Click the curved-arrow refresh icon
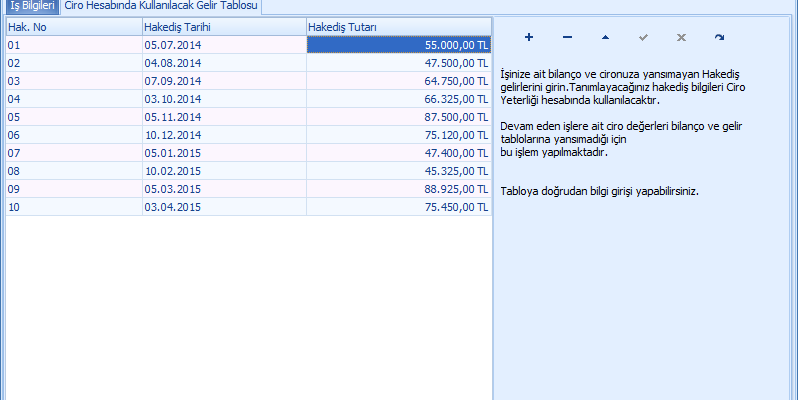 click(719, 38)
